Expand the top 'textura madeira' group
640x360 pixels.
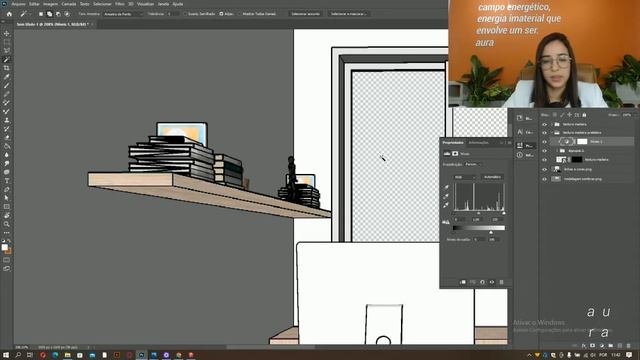click(552, 124)
